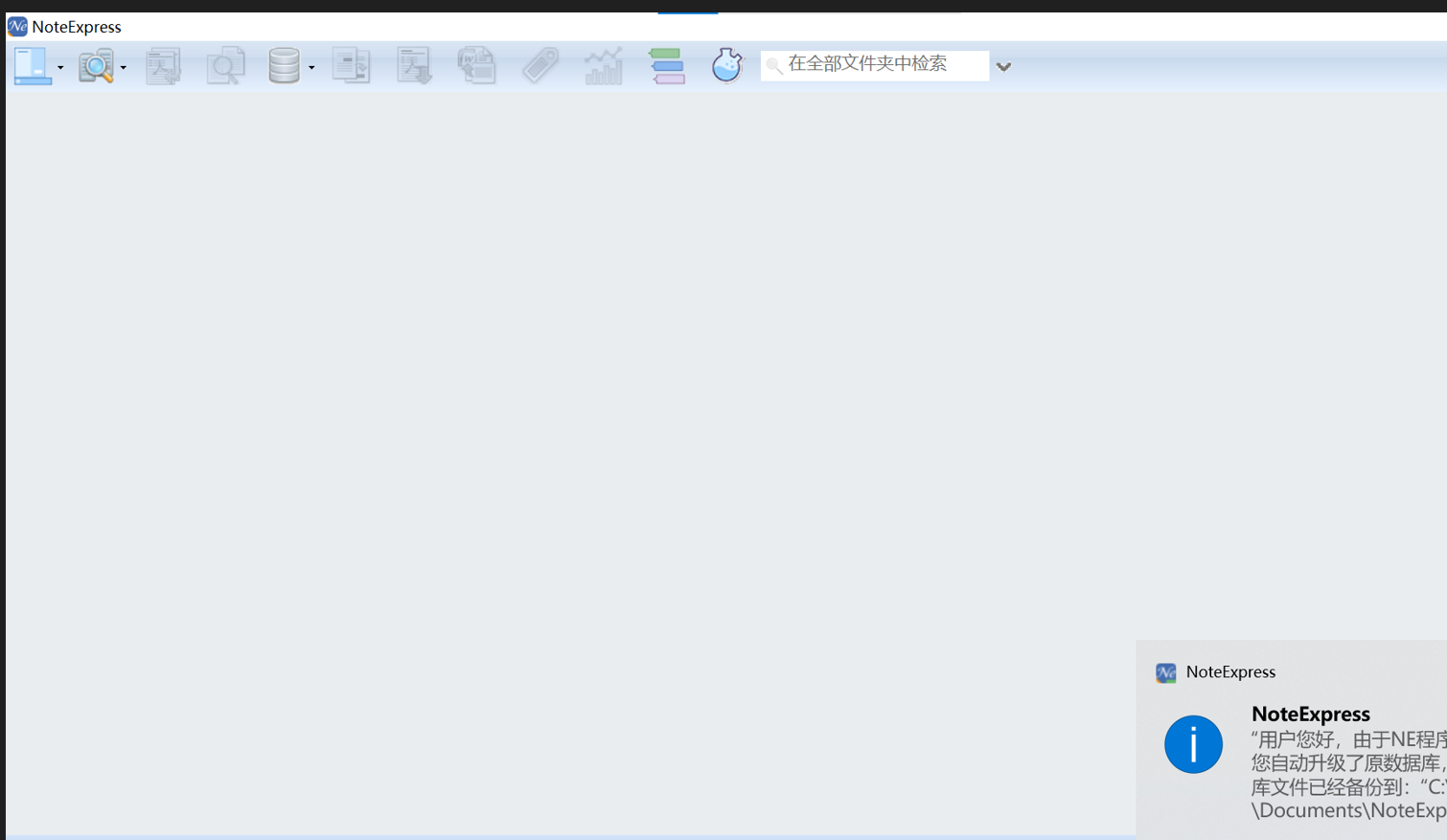Click the find duplicates document icon
1447x840 pixels.
click(x=226, y=66)
